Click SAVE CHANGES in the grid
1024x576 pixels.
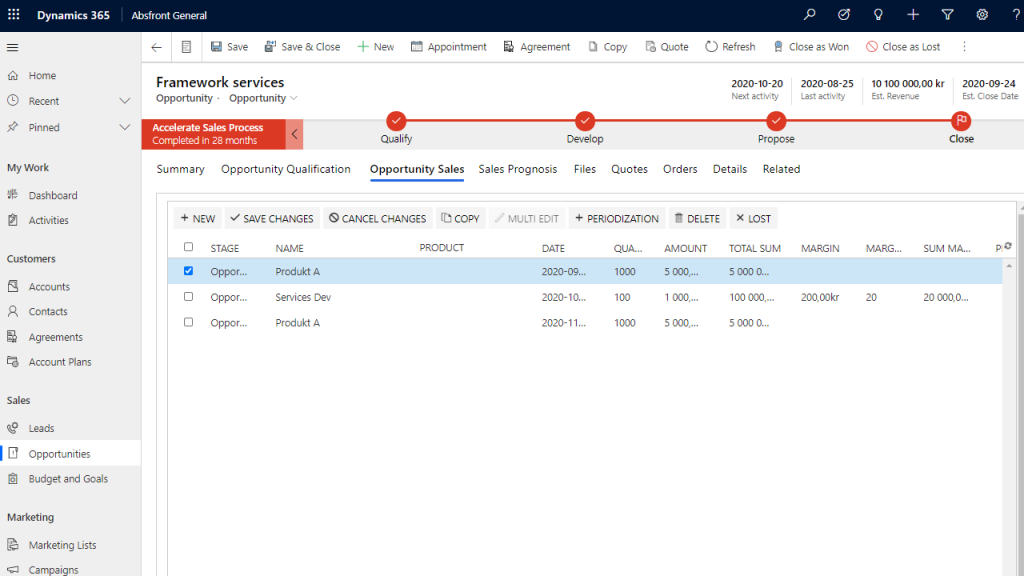[x=272, y=218]
